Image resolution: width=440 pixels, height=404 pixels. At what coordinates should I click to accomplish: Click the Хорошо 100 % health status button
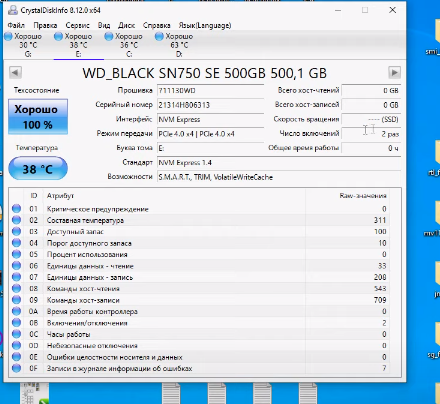coord(38,117)
